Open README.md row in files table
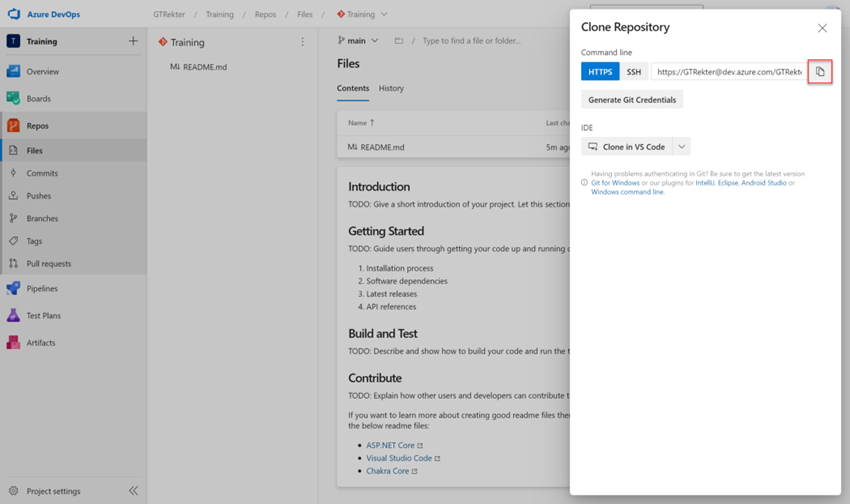Viewport: 850px width, 504px height. click(x=453, y=147)
